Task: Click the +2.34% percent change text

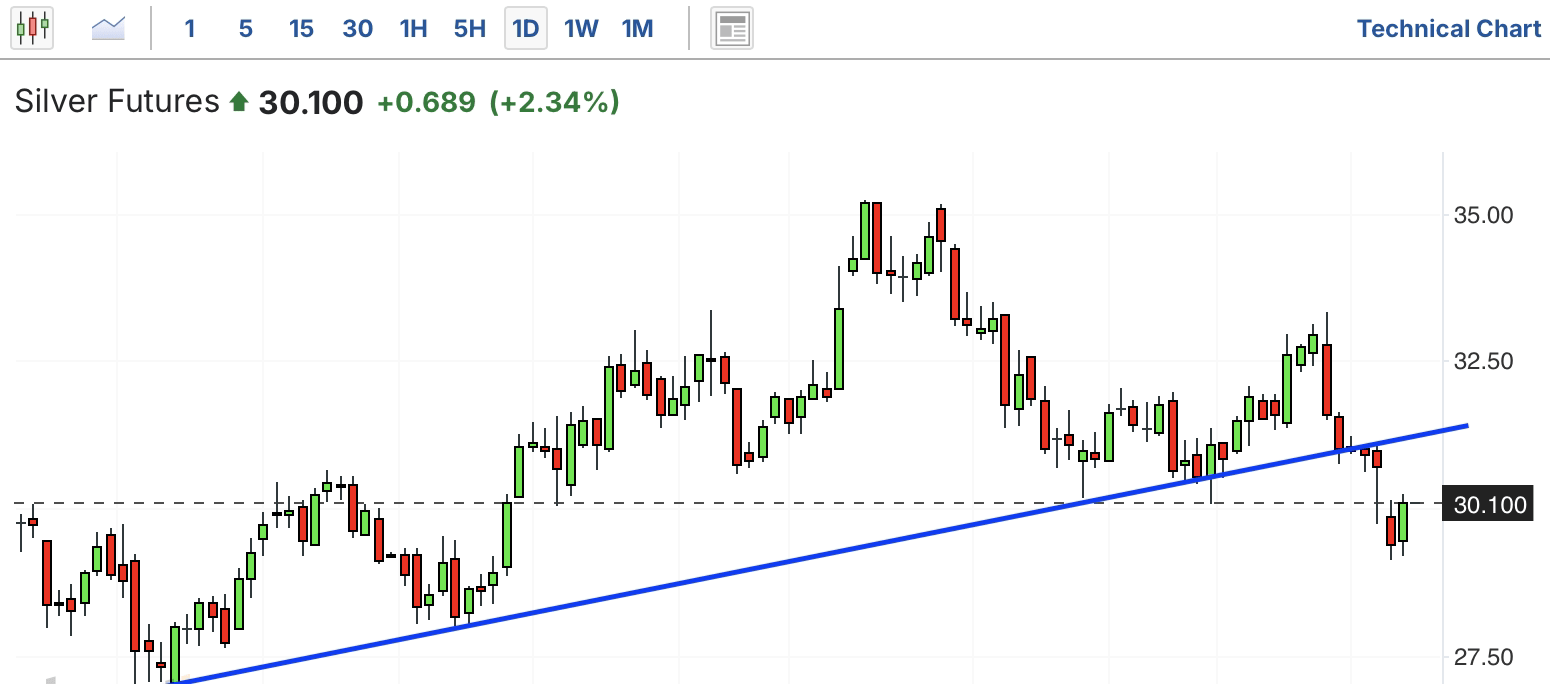Action: (554, 102)
